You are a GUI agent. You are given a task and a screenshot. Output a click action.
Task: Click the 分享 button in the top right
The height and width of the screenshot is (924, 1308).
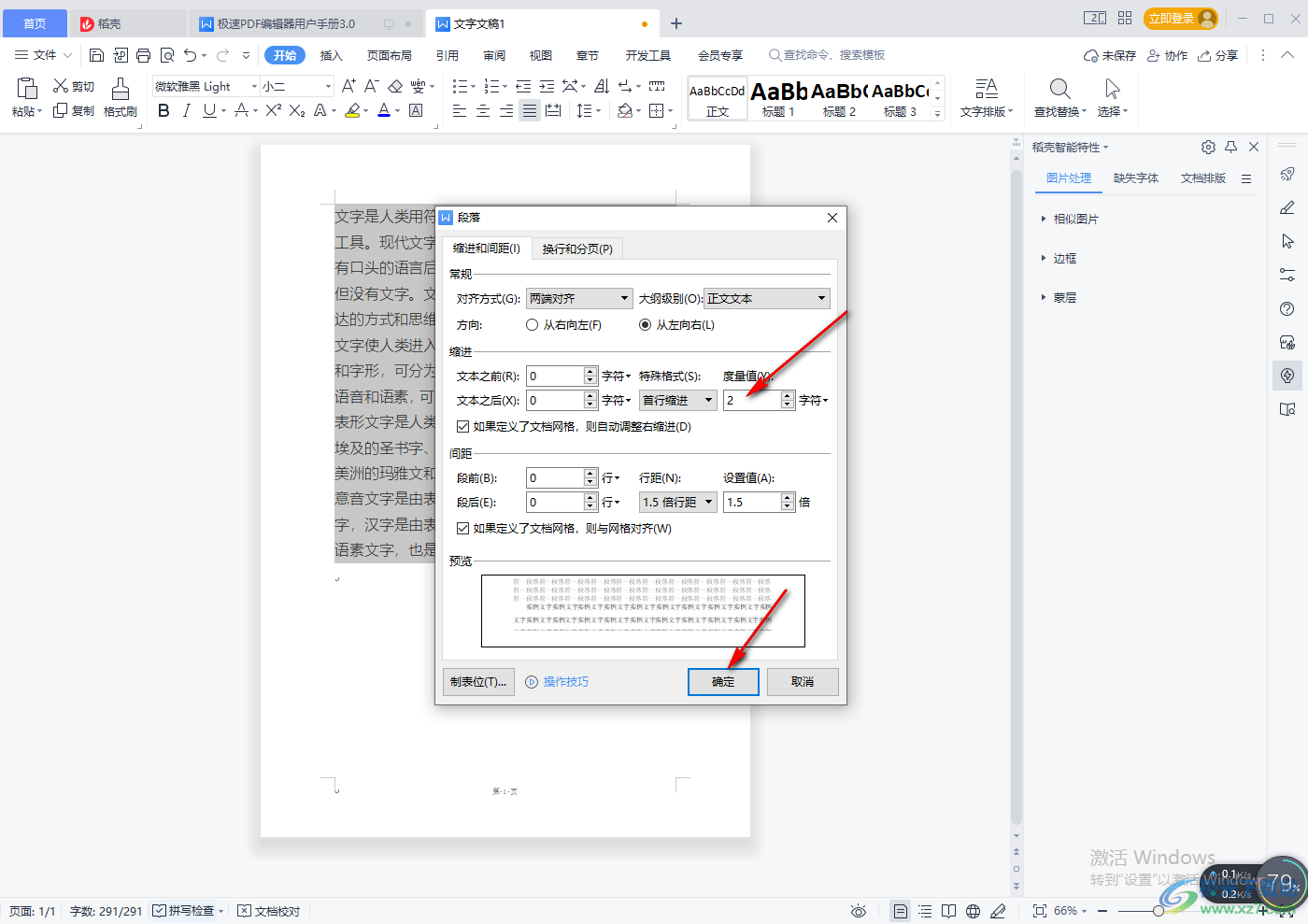[x=1218, y=55]
